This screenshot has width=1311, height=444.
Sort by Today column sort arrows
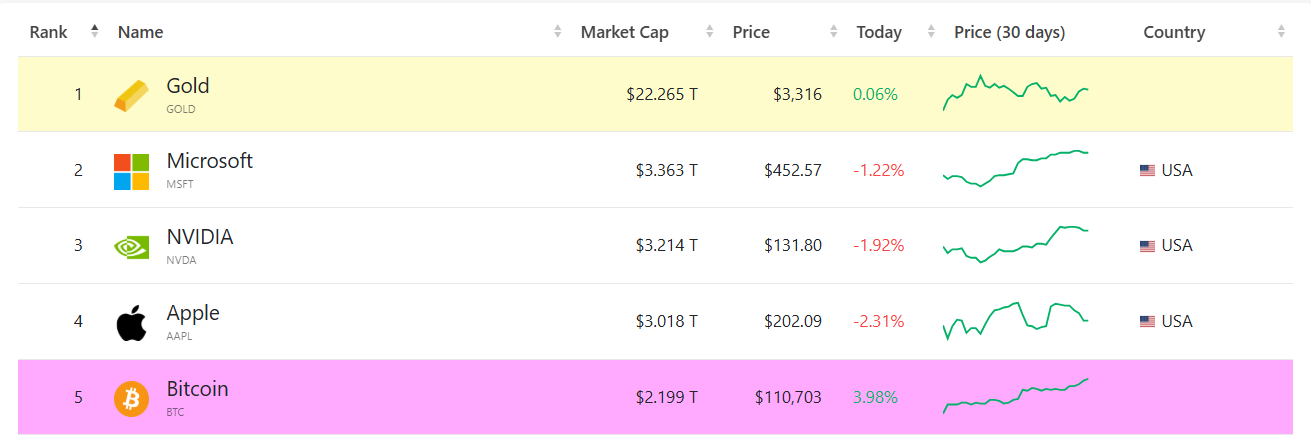pos(931,32)
